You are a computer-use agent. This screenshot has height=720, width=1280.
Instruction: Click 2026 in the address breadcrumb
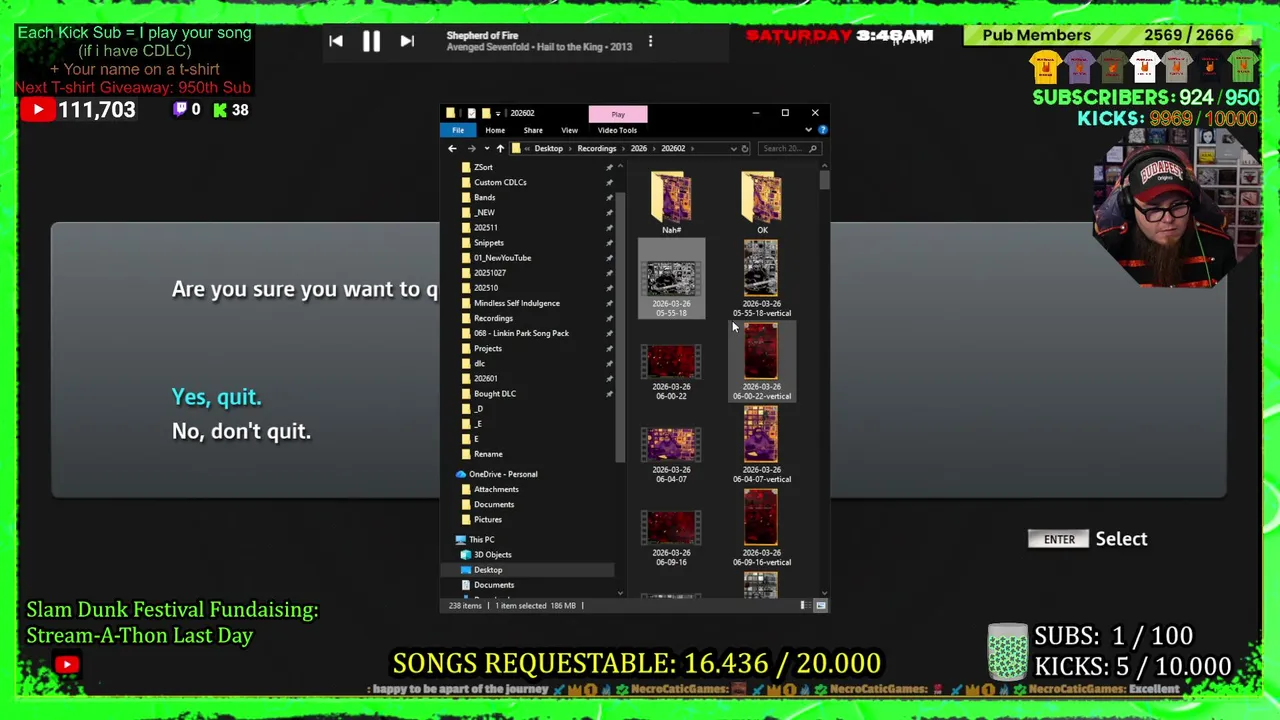pos(638,148)
